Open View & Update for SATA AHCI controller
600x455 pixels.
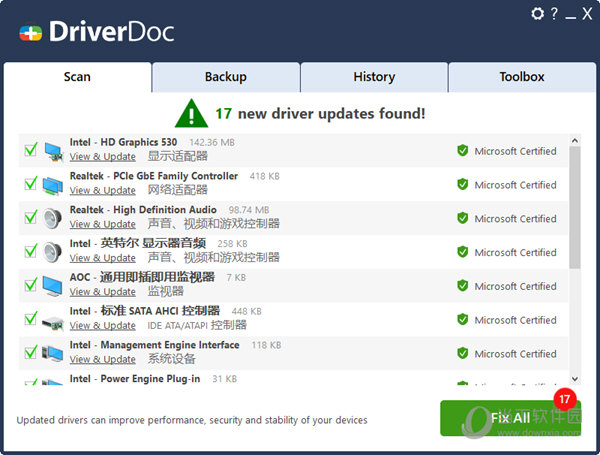tap(103, 326)
